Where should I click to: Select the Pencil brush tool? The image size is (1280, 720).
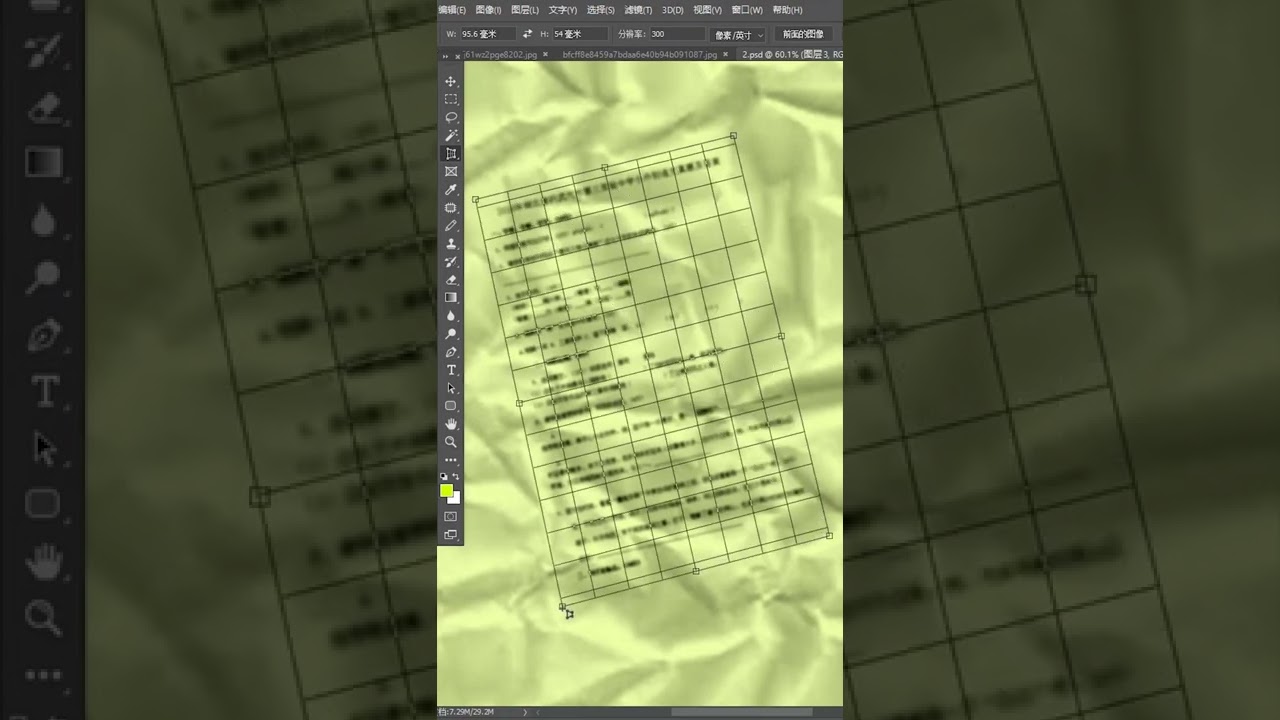coord(451,226)
